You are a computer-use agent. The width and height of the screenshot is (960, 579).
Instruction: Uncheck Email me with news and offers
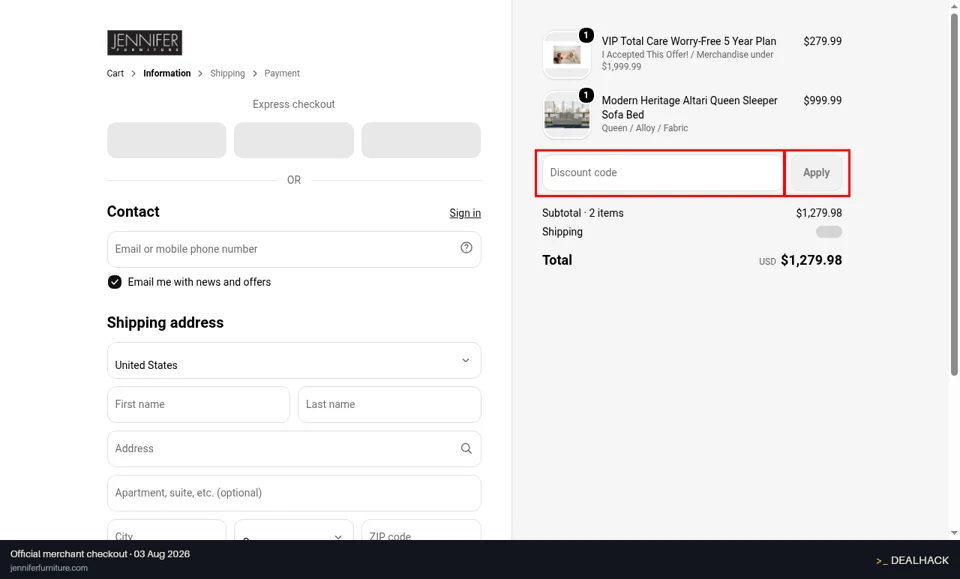114,282
